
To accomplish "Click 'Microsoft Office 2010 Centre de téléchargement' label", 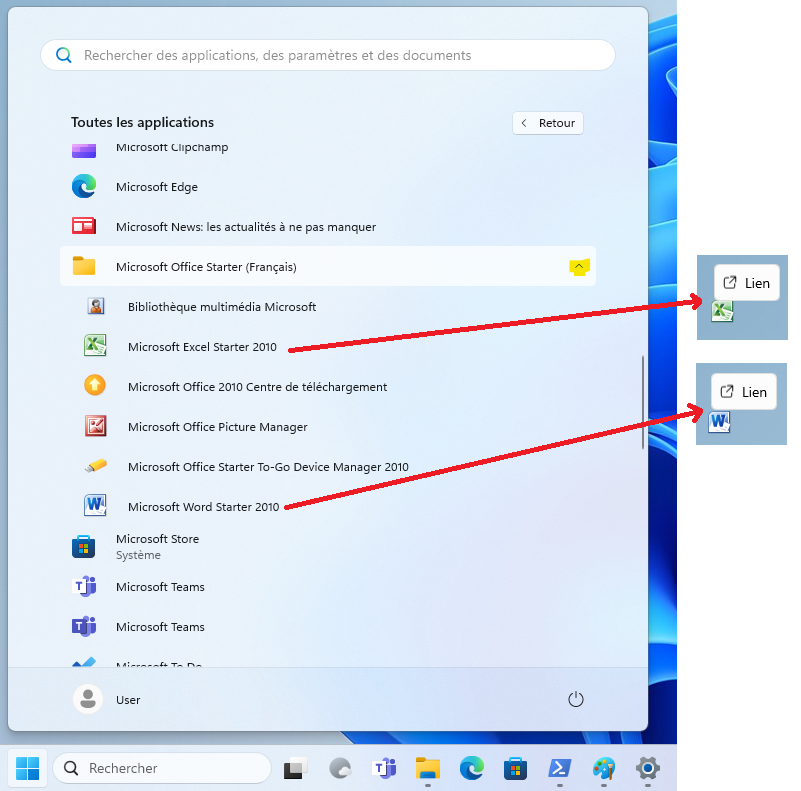I will [x=257, y=387].
